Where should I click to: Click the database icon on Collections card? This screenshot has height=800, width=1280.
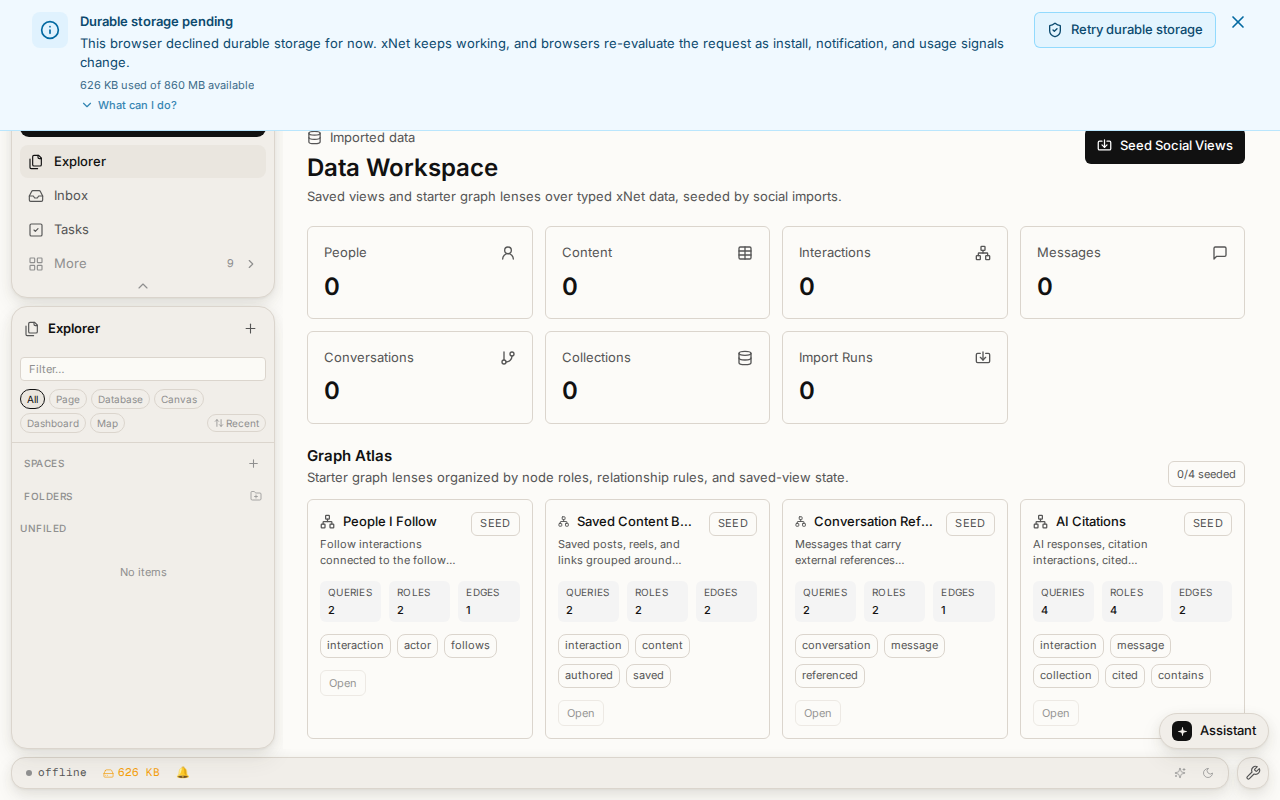[x=745, y=358]
